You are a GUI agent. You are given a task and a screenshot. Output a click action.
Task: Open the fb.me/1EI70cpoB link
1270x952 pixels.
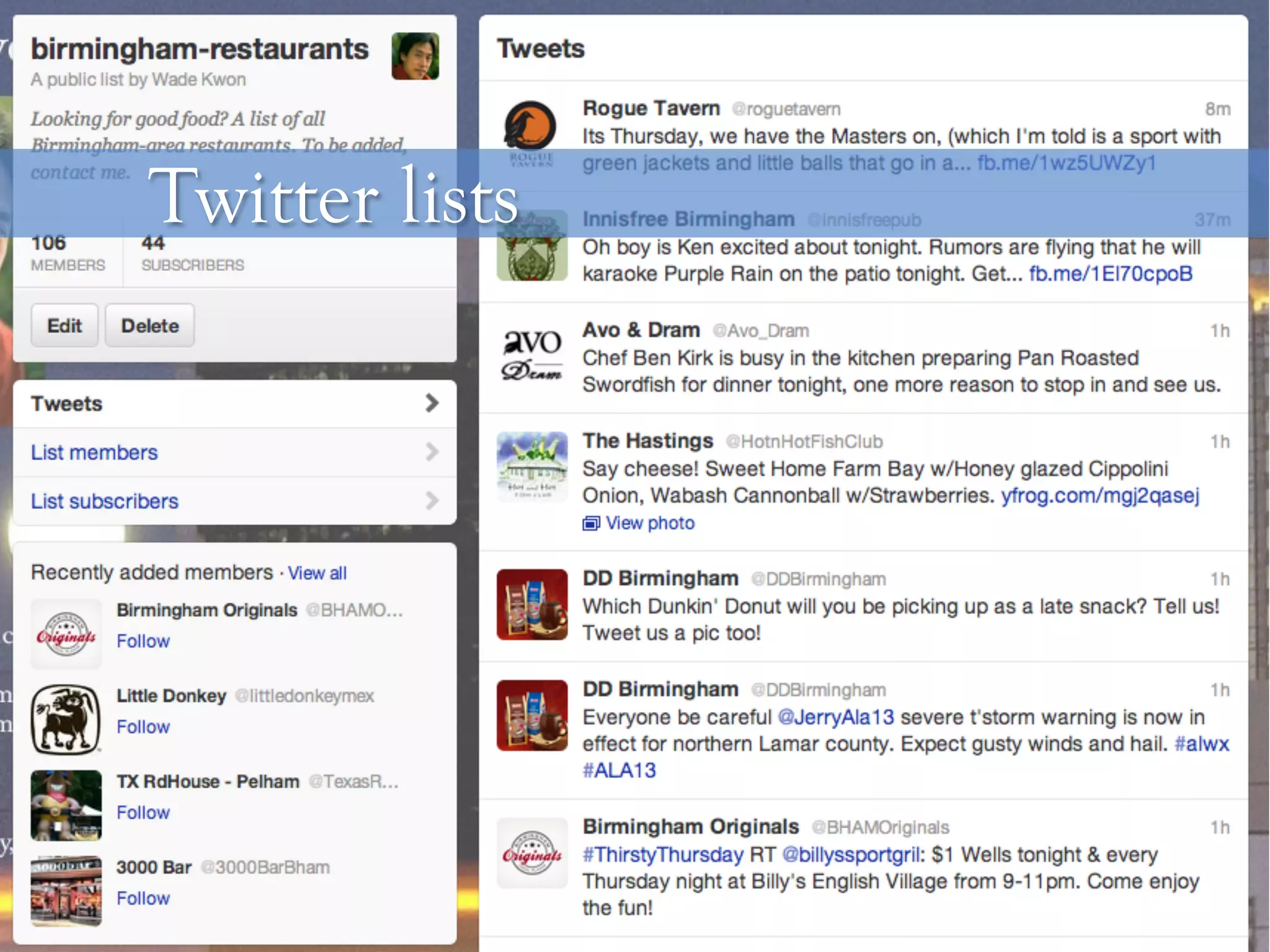click(x=1111, y=273)
